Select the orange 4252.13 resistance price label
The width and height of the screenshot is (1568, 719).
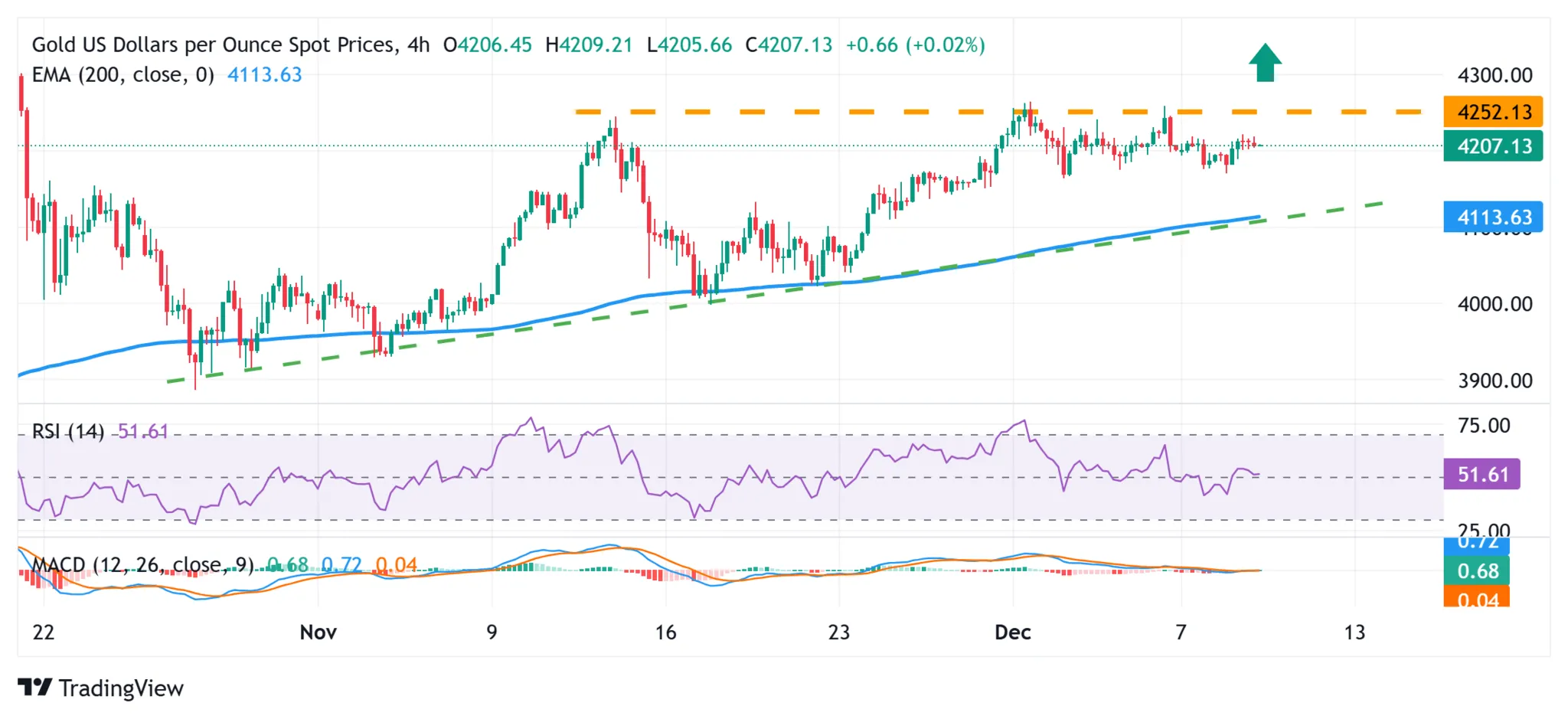pyautogui.click(x=1491, y=113)
